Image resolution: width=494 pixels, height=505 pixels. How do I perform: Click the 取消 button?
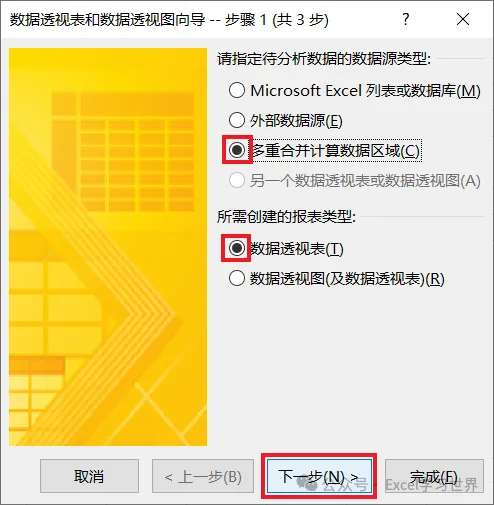point(89,476)
